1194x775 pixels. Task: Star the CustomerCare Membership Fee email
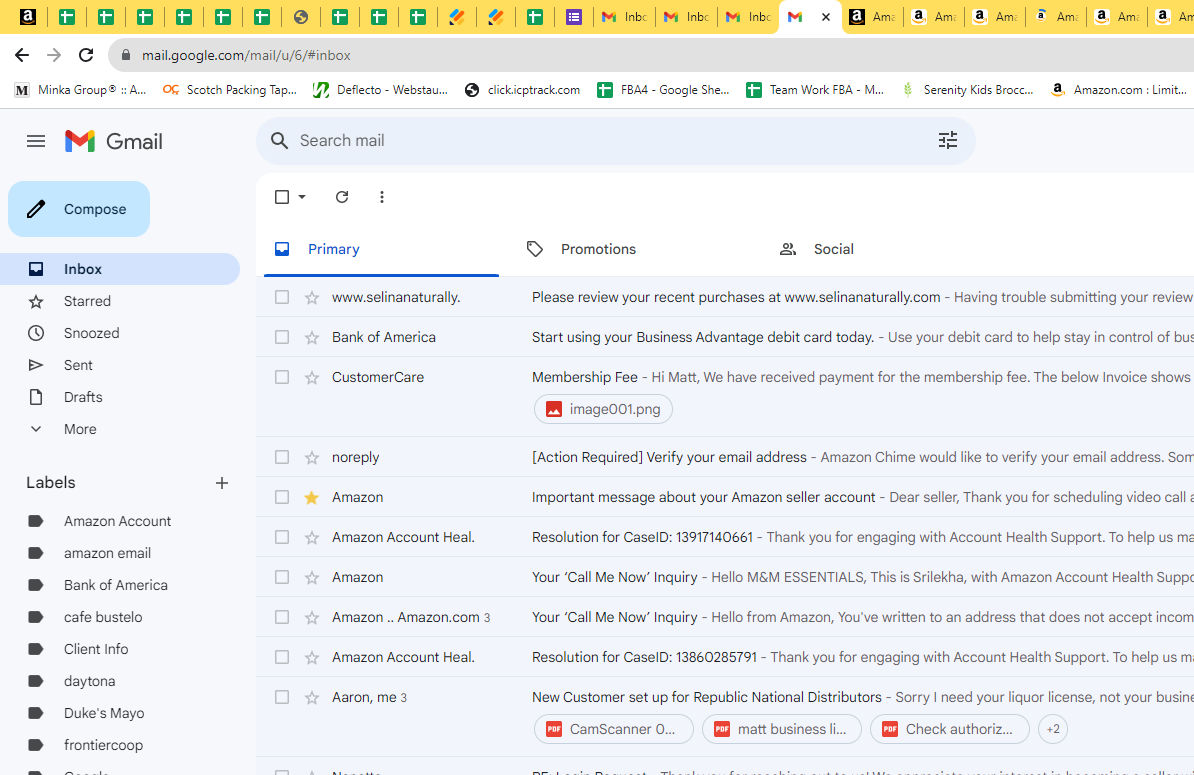[x=311, y=378]
